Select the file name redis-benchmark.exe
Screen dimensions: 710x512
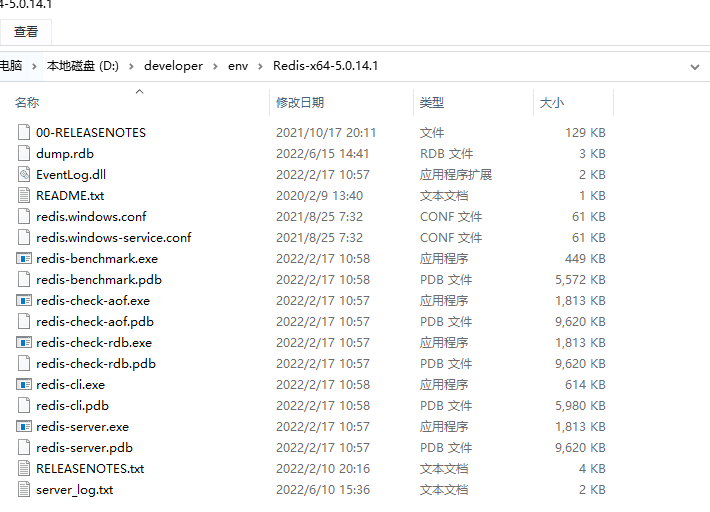click(97, 258)
